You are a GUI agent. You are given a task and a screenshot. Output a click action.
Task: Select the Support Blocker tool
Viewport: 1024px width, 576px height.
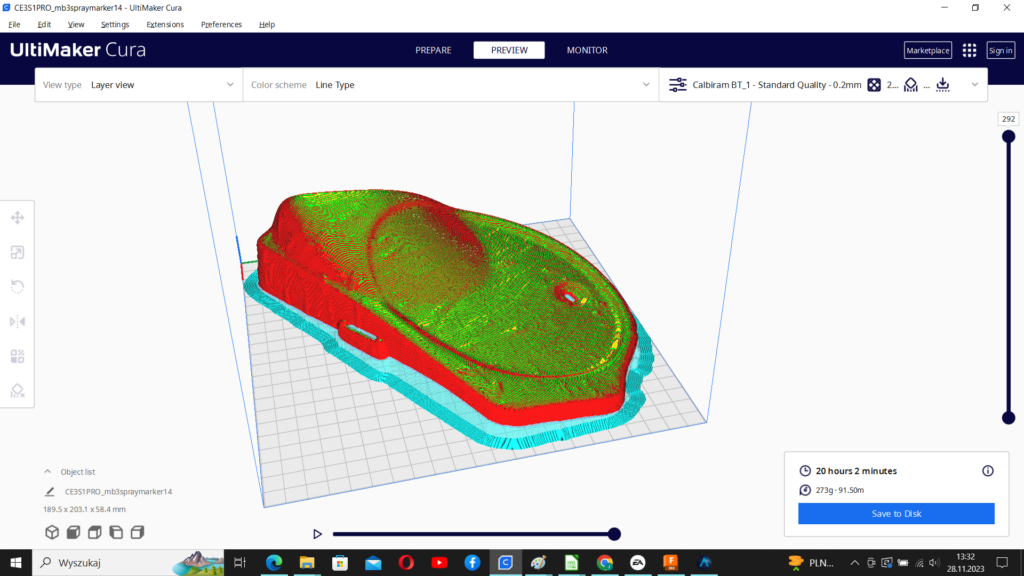click(18, 391)
